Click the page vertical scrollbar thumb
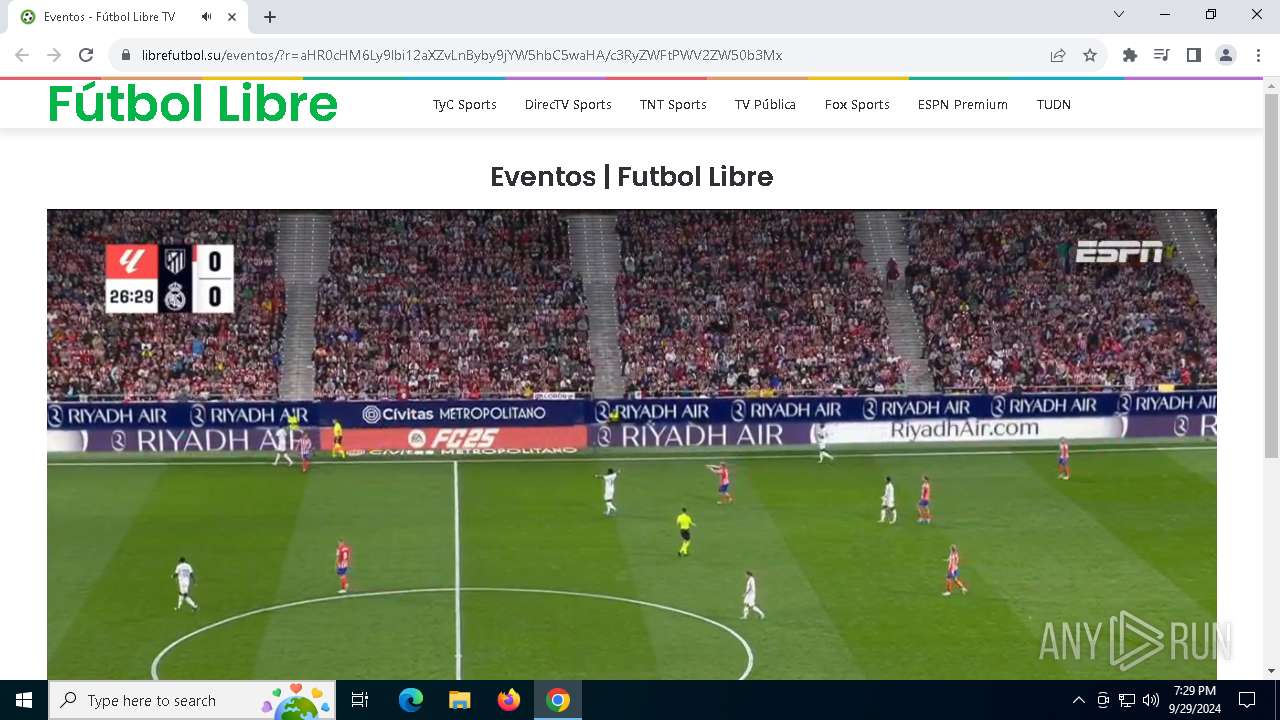This screenshot has height=720, width=1280. (x=1271, y=275)
